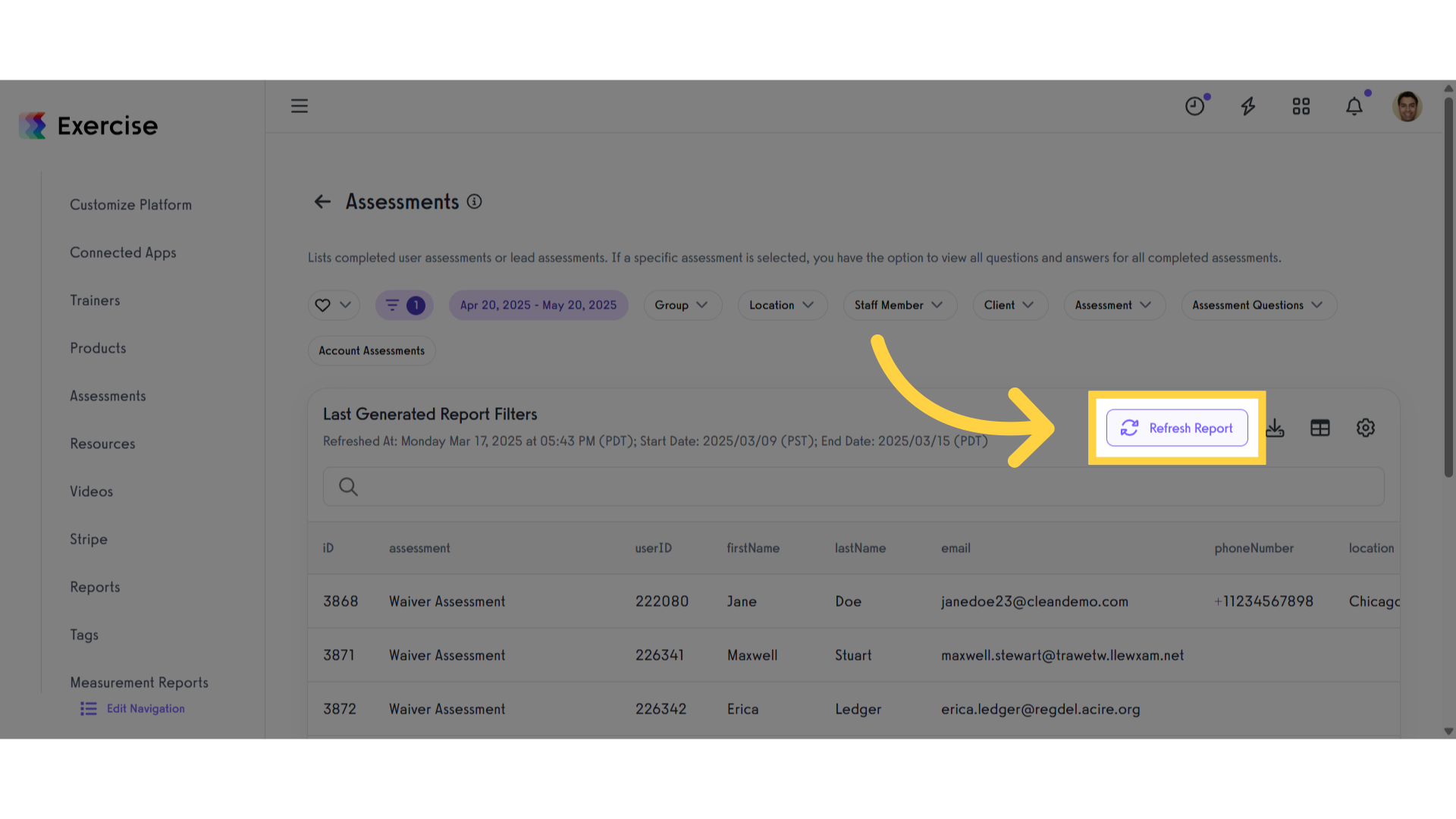The image size is (1456, 819).
Task: Open the table columns layout icon
Action: (x=1320, y=428)
